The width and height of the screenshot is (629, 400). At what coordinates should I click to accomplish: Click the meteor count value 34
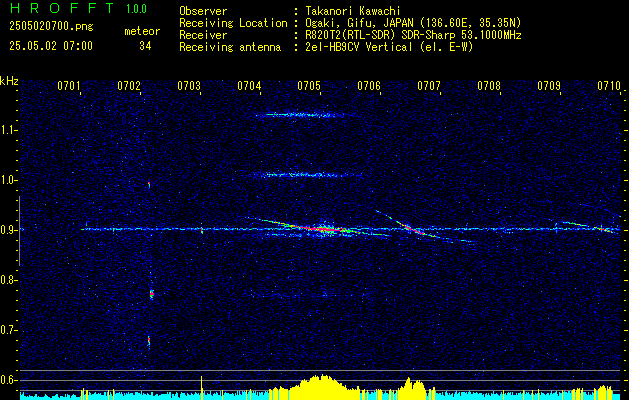click(x=145, y=46)
